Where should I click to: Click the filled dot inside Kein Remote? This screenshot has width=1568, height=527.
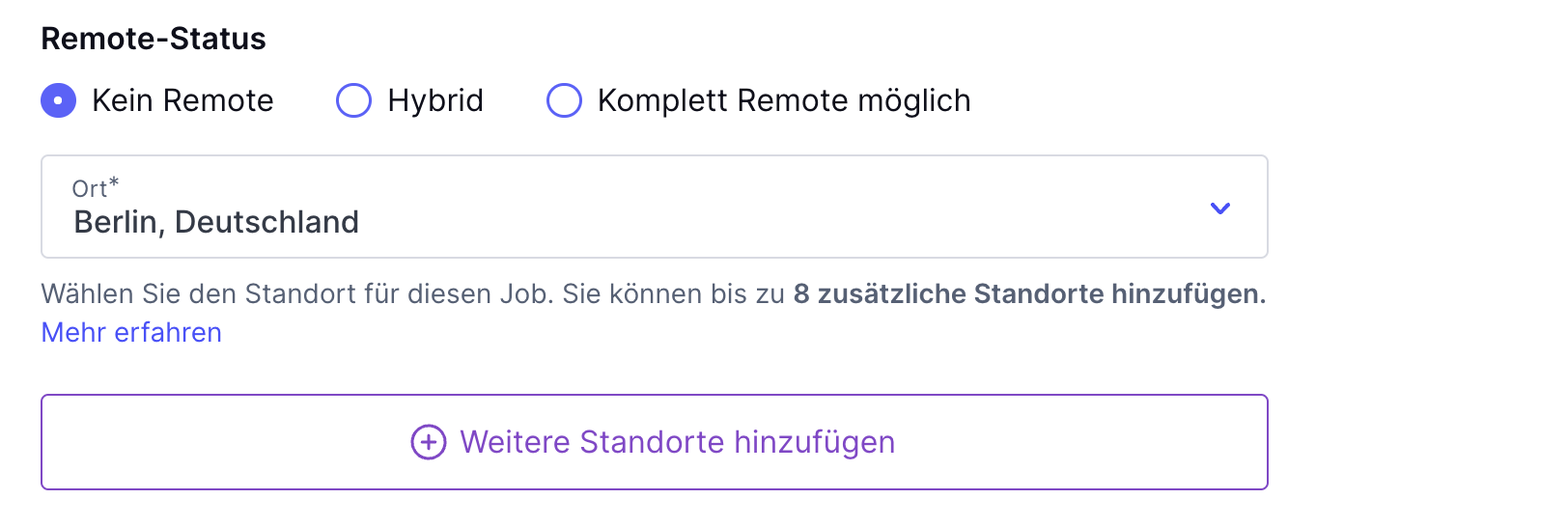[59, 100]
